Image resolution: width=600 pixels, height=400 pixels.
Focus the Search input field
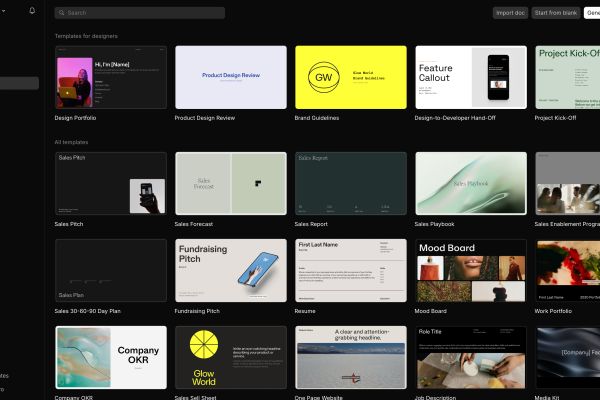(140, 13)
